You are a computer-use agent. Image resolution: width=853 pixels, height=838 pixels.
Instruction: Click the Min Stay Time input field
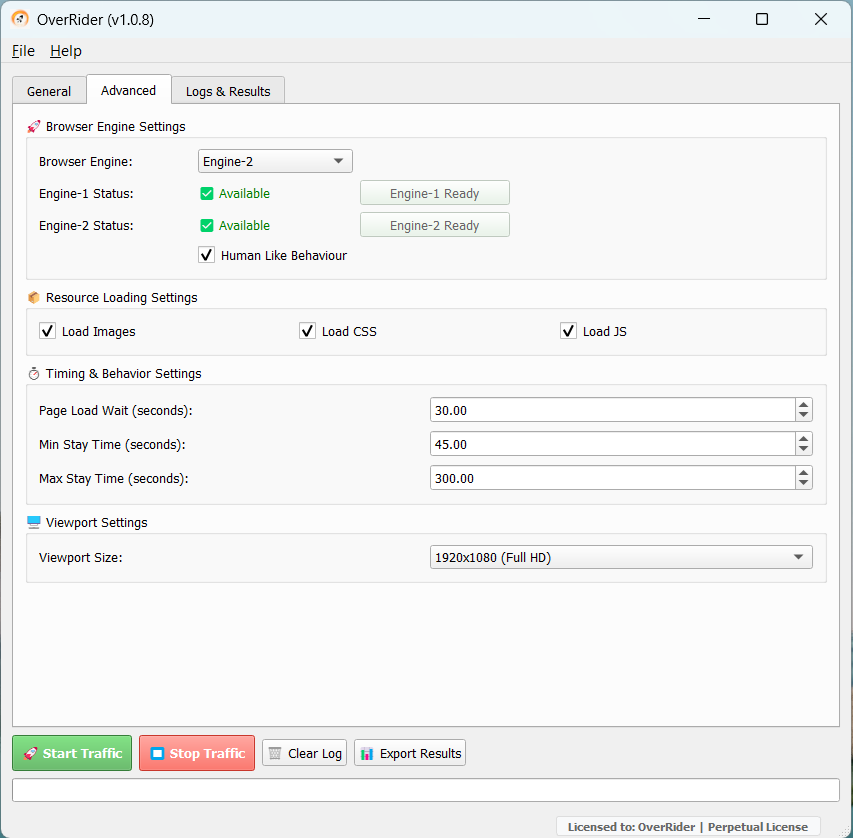click(x=612, y=444)
